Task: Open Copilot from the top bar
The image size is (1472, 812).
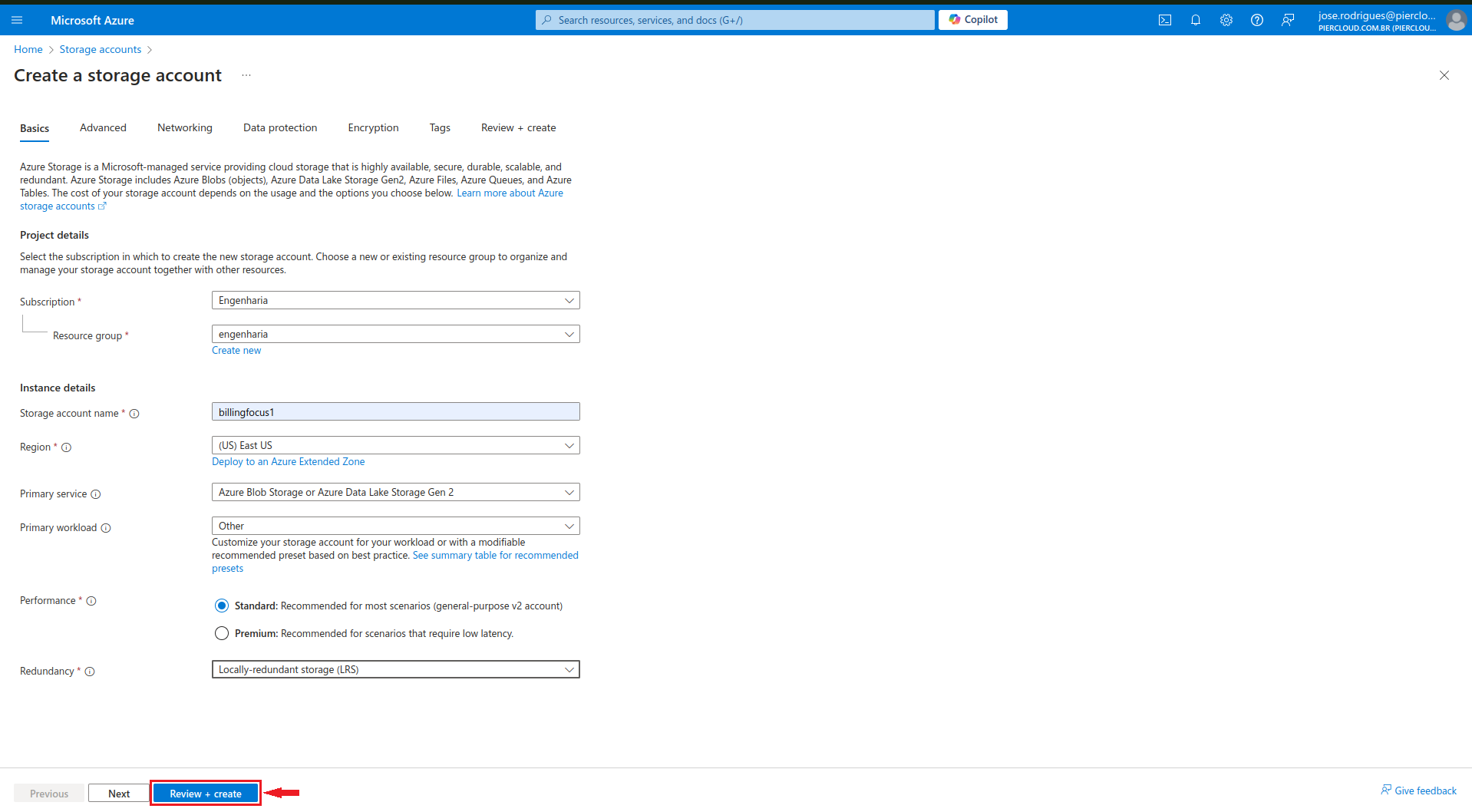Action: pyautogui.click(x=972, y=20)
